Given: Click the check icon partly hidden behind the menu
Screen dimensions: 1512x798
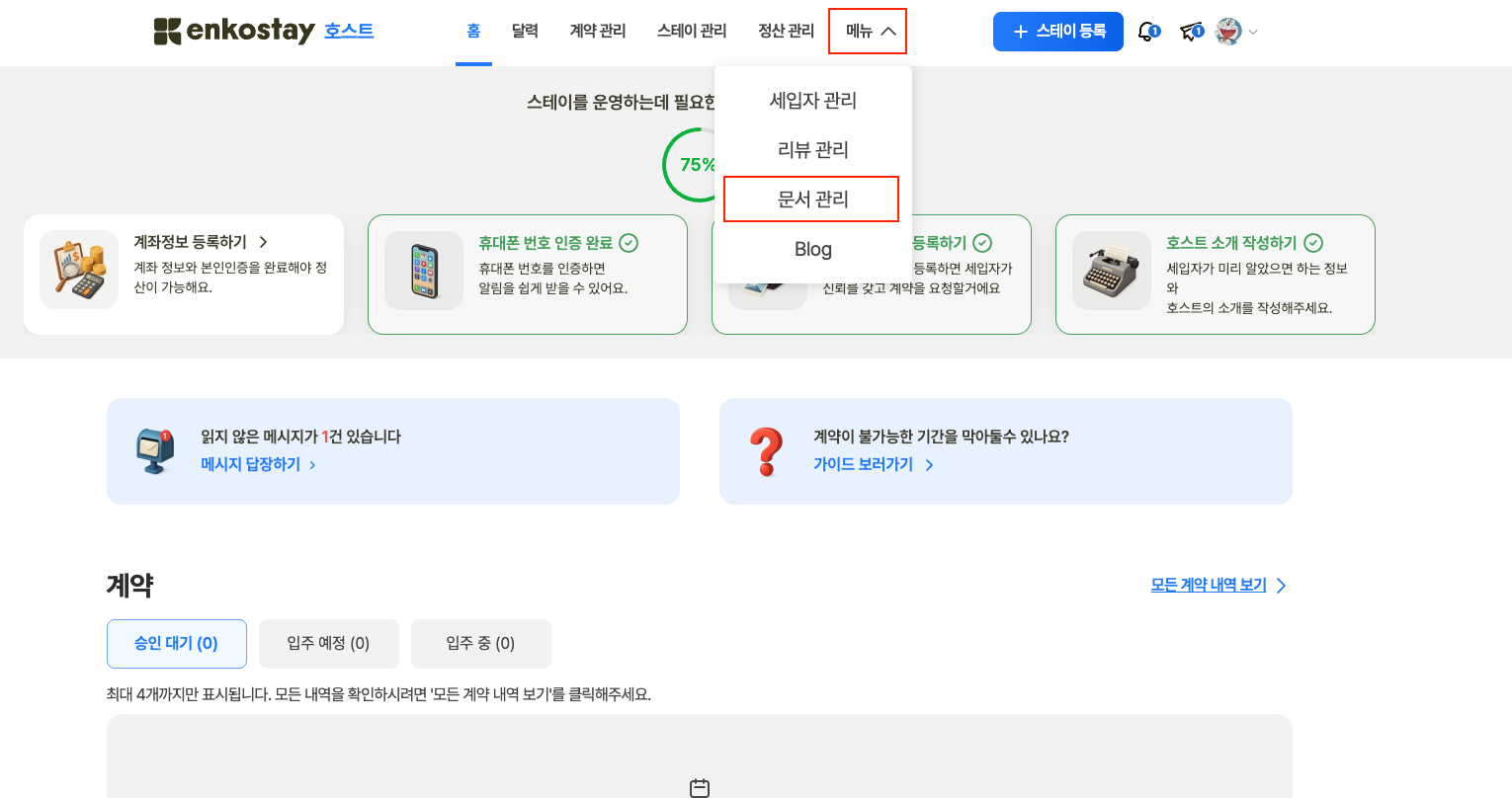Looking at the screenshot, I should coord(982,243).
